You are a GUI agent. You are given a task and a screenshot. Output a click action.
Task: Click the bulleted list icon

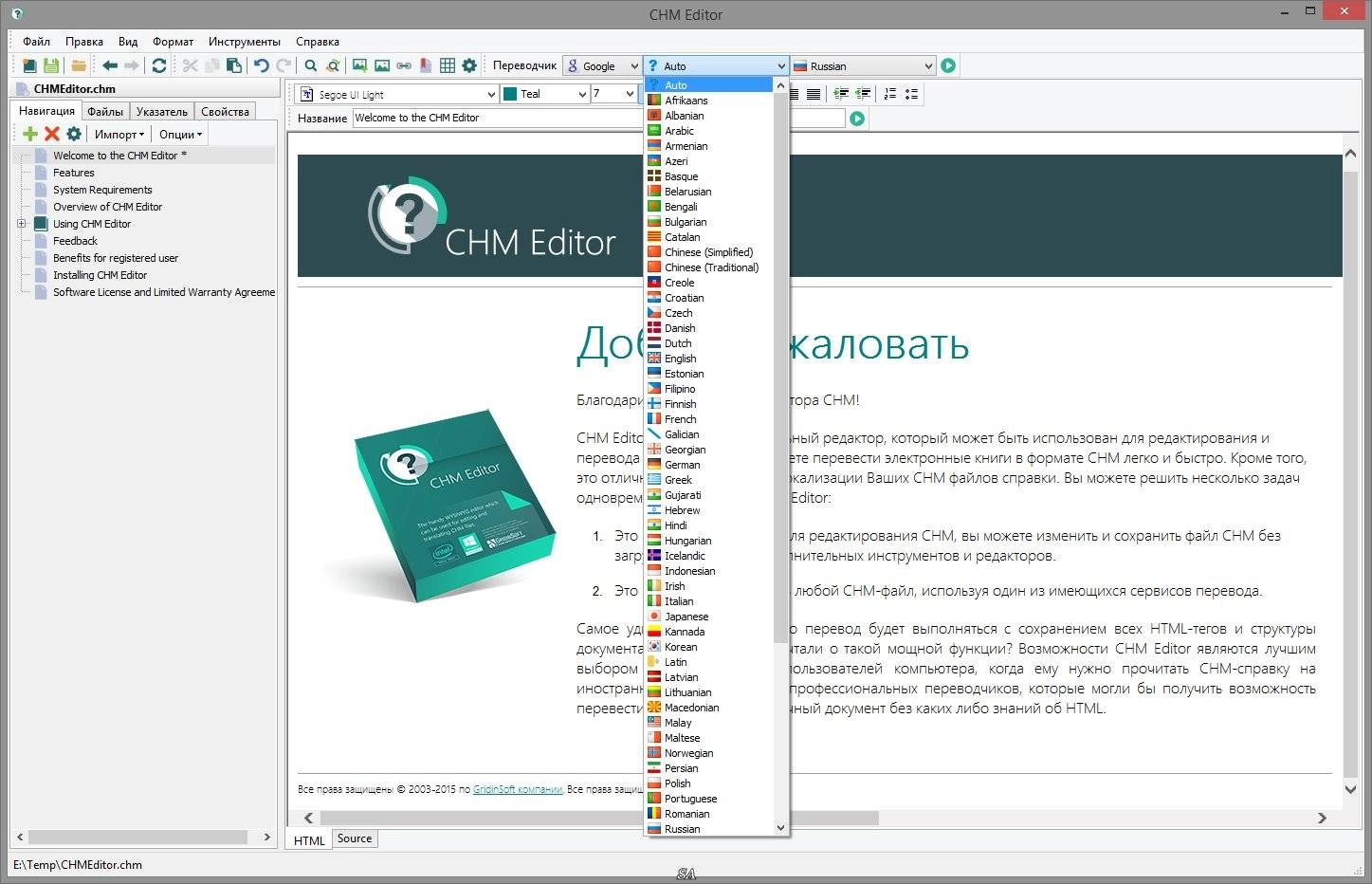tap(912, 94)
